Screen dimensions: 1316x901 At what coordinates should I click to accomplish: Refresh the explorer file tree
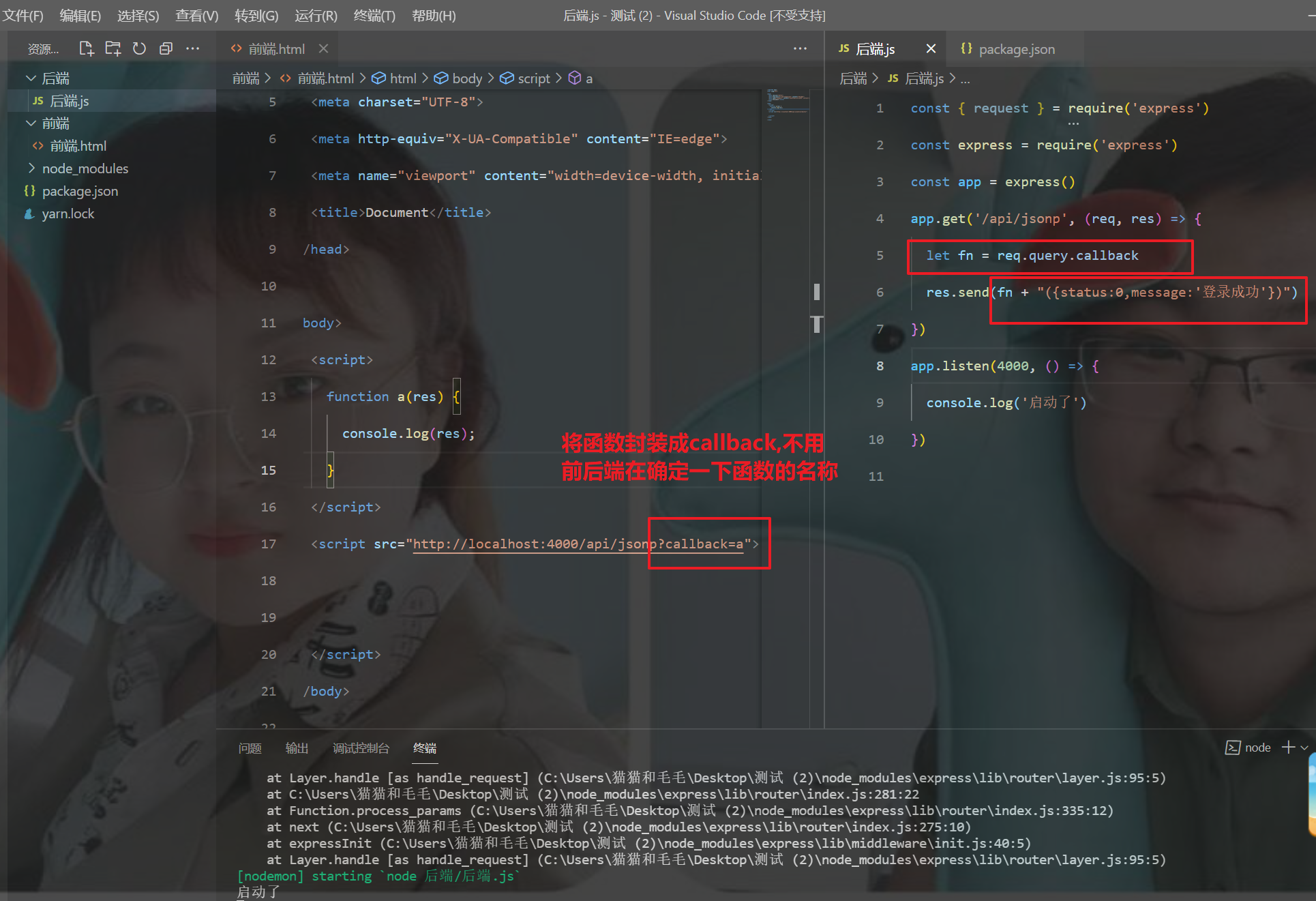click(x=139, y=48)
